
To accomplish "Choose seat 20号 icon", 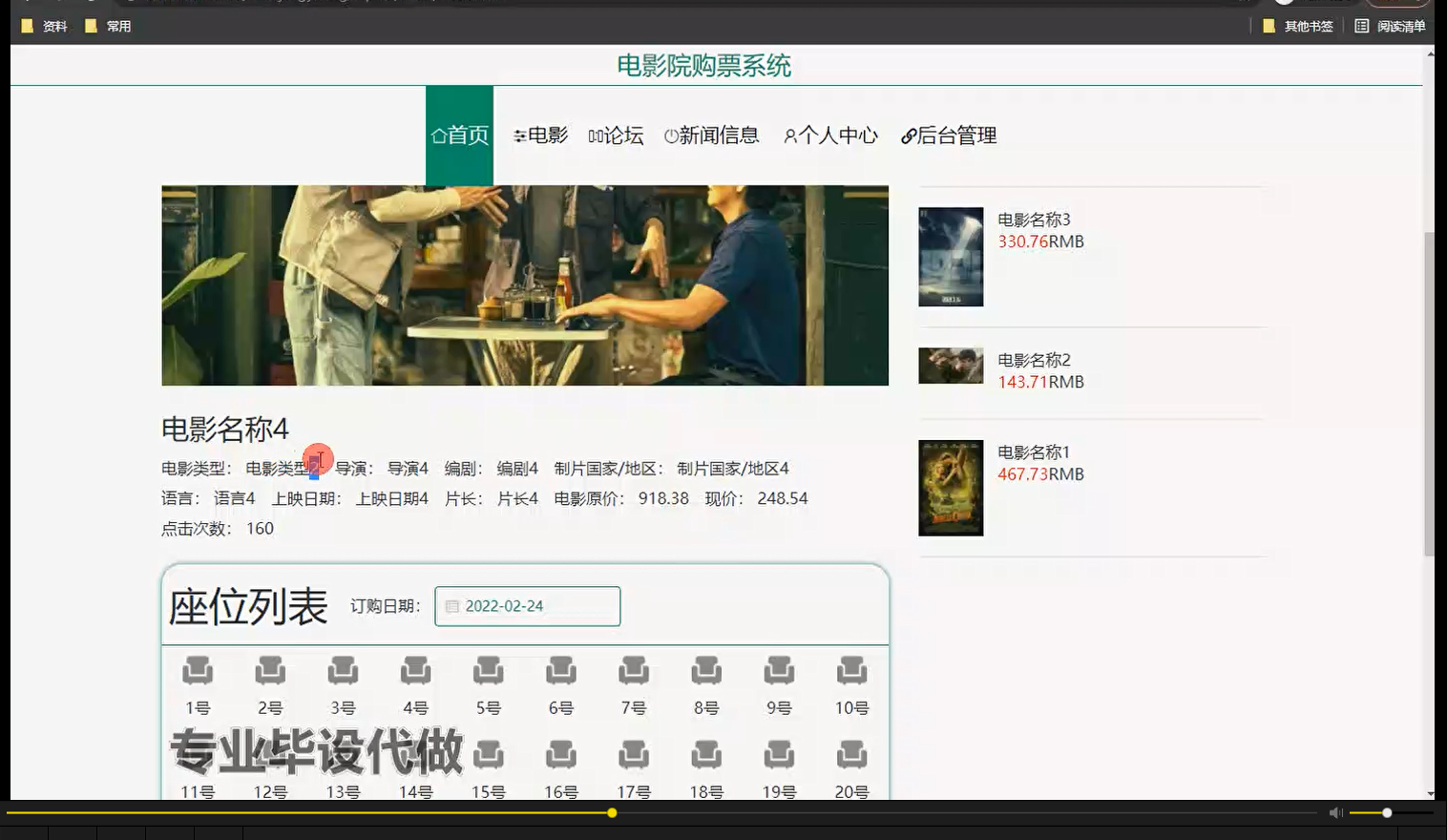I will [x=851, y=754].
